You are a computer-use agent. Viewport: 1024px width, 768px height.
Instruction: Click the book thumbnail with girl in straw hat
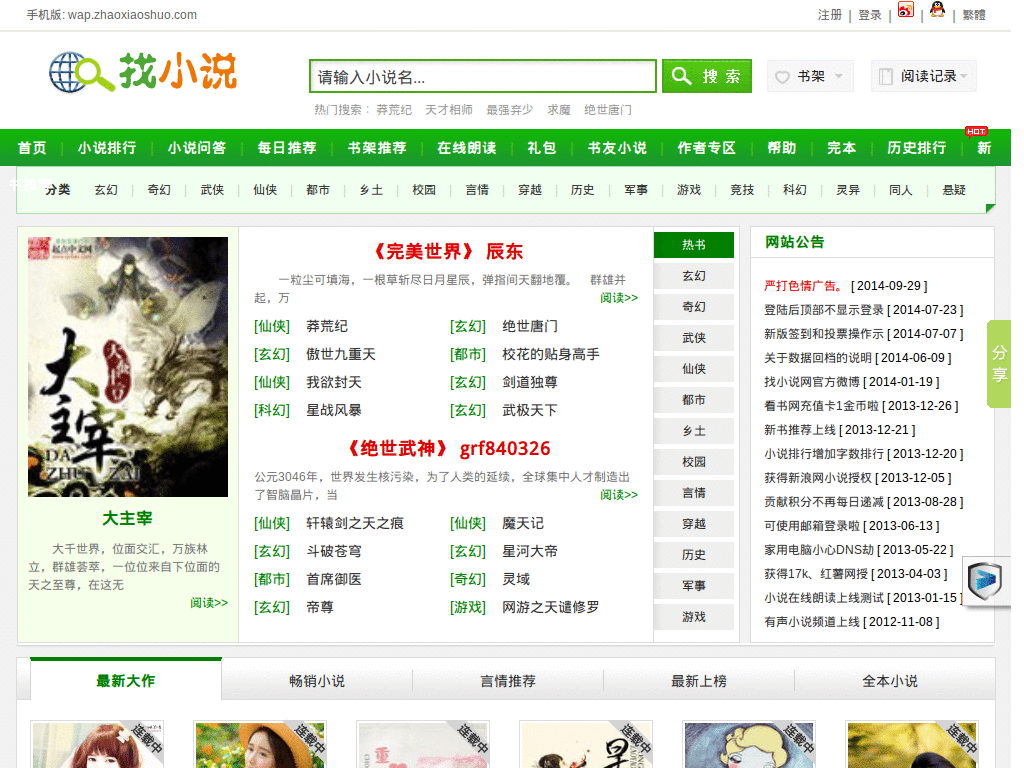260,745
